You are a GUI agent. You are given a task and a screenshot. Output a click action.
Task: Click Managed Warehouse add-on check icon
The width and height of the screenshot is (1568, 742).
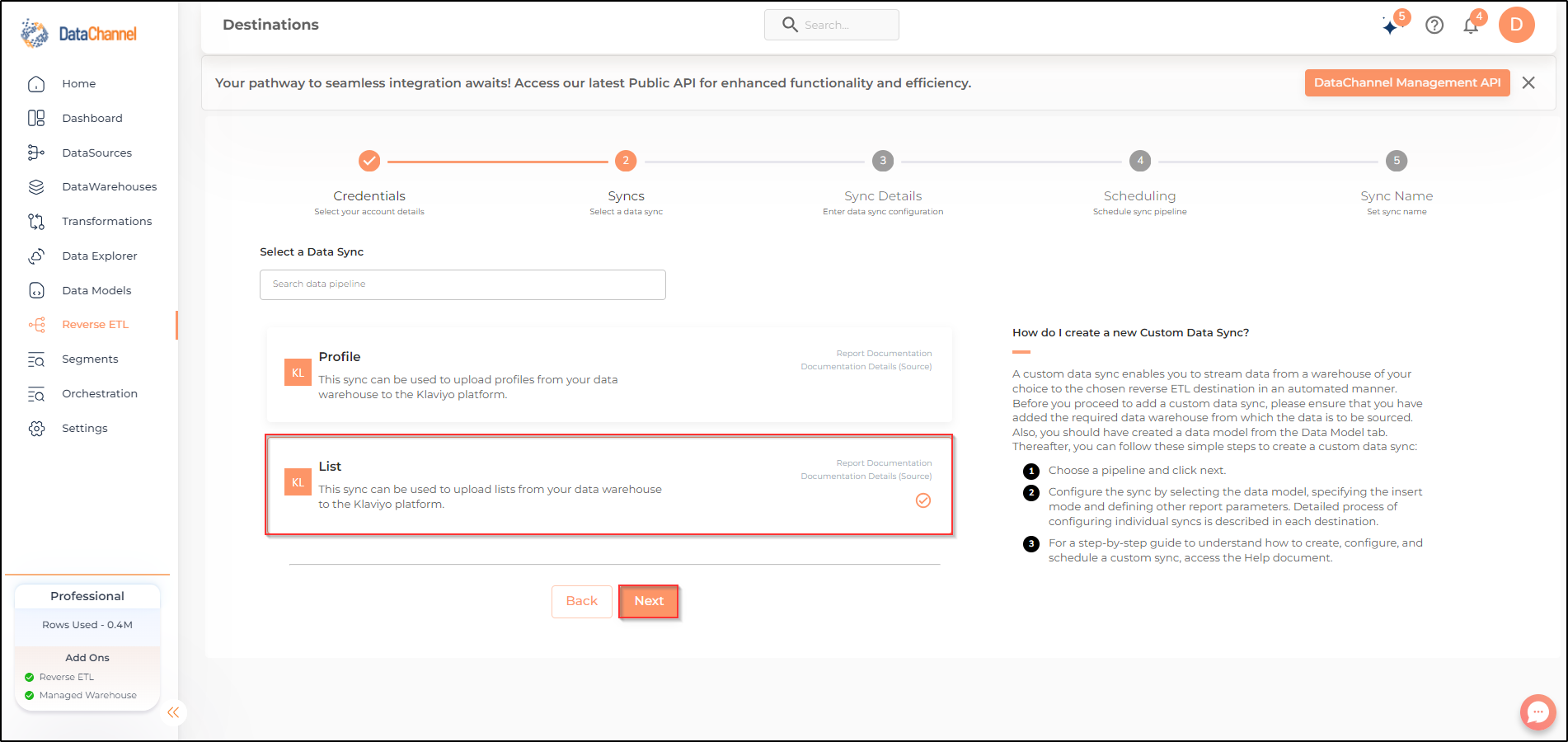pos(30,696)
